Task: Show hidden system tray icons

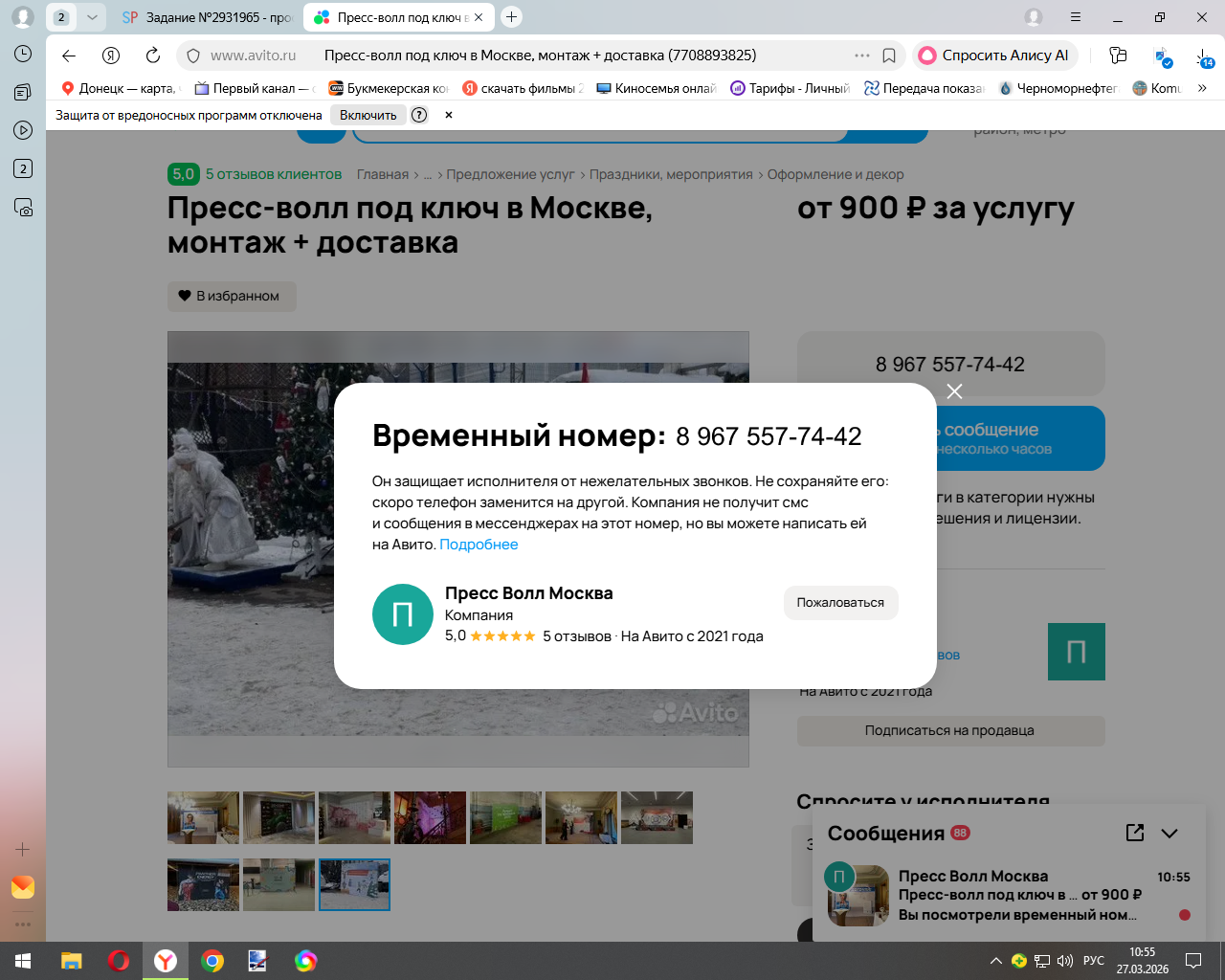Action: click(996, 961)
